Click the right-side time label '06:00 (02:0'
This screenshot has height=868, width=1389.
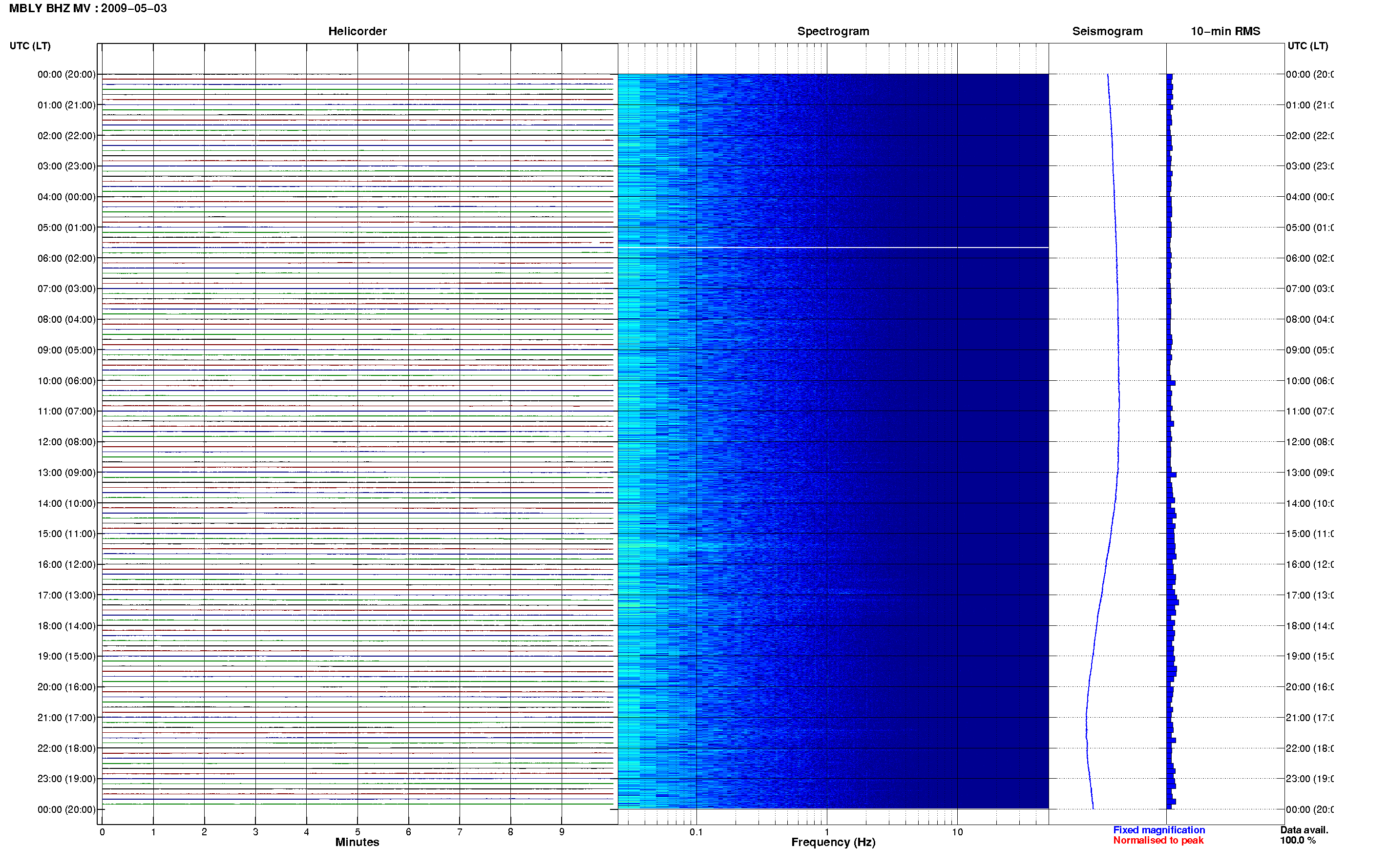1310,258
